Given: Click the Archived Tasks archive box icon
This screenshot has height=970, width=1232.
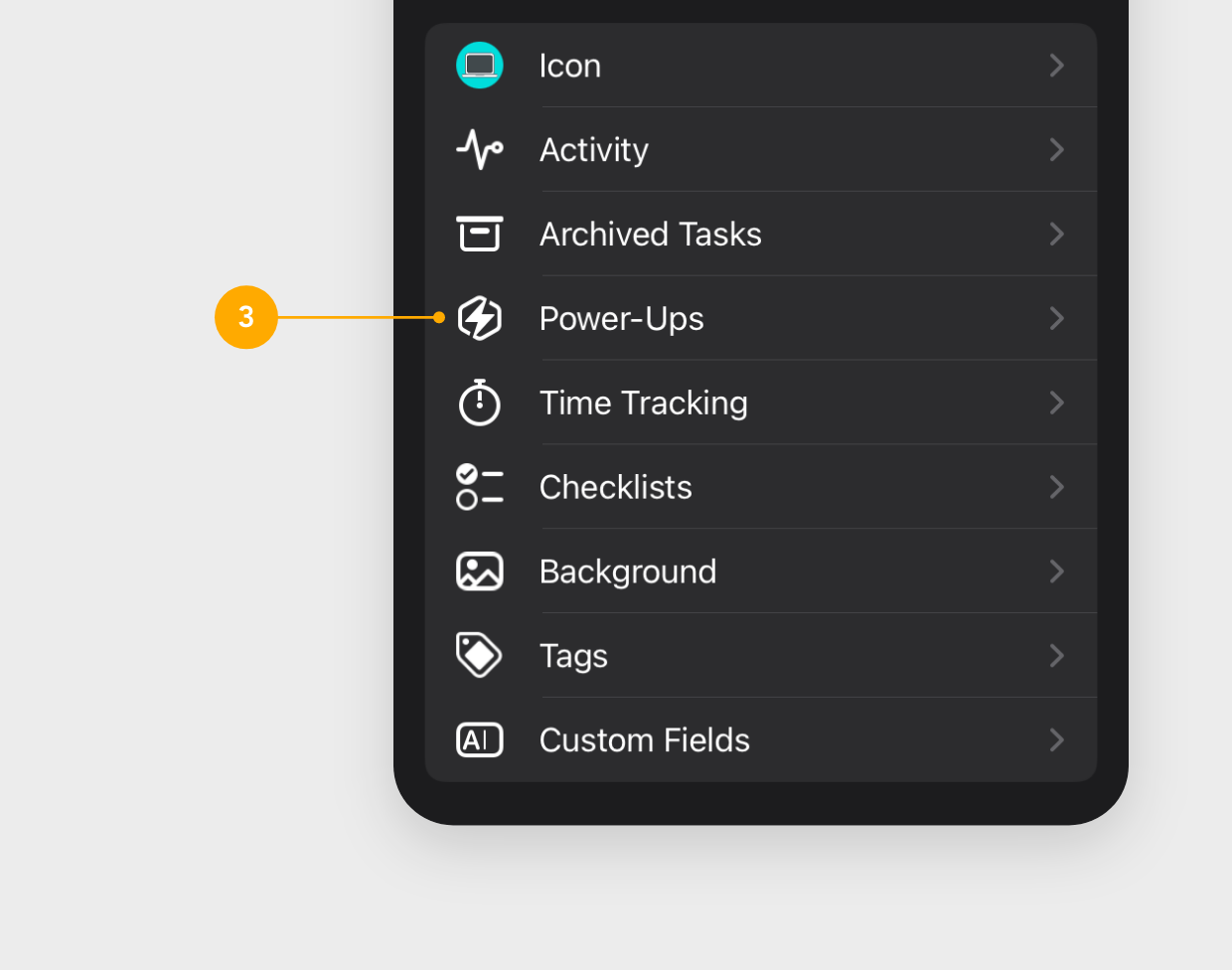Looking at the screenshot, I should (480, 234).
